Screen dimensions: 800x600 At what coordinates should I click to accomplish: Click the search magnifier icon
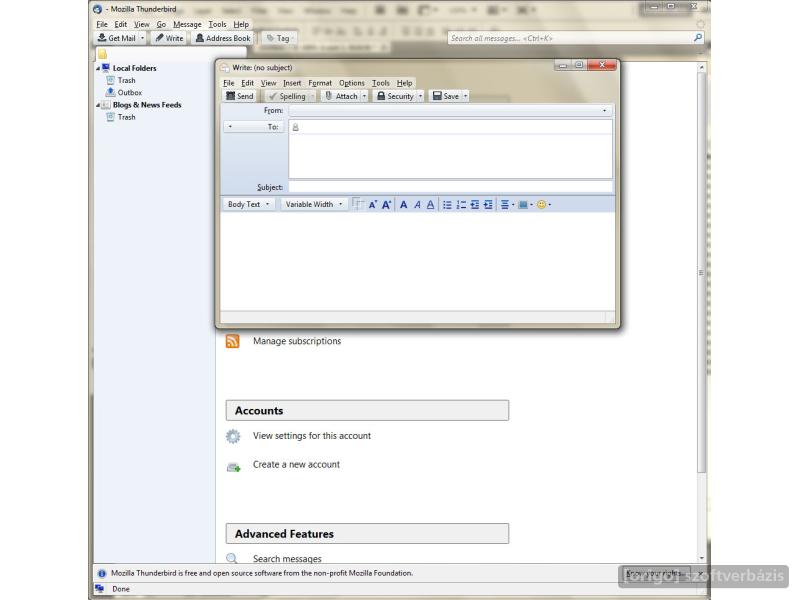698,37
